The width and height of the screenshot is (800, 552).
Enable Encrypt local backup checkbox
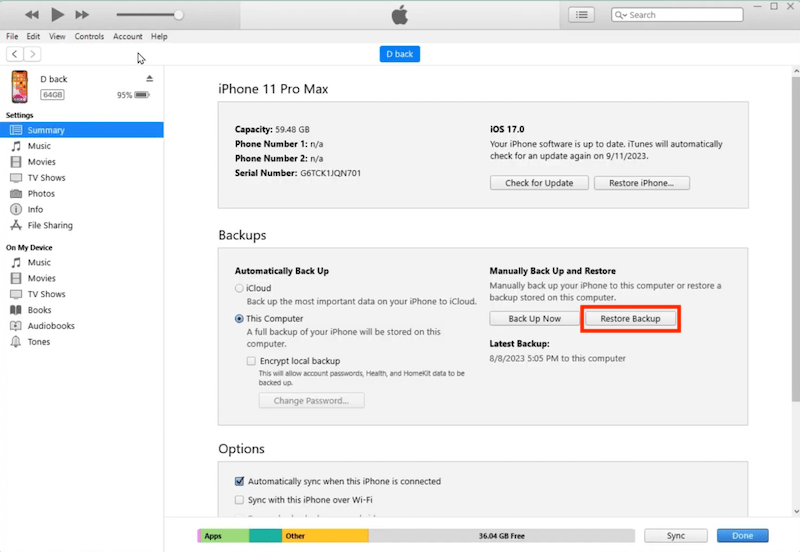(251, 361)
